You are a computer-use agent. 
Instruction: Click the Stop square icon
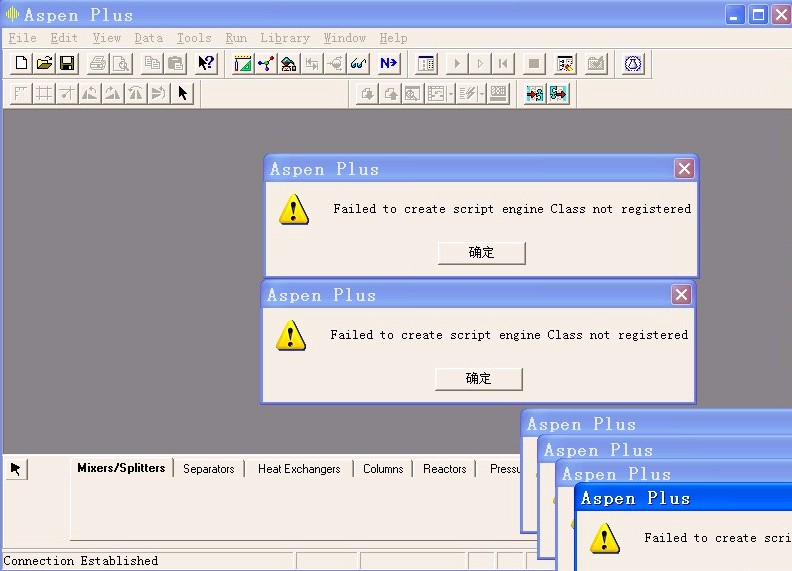pos(534,64)
